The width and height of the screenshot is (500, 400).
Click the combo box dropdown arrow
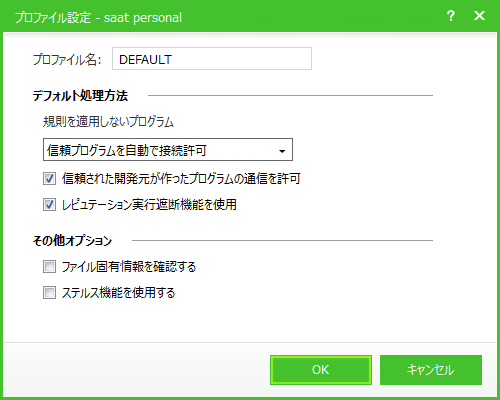click(x=282, y=151)
